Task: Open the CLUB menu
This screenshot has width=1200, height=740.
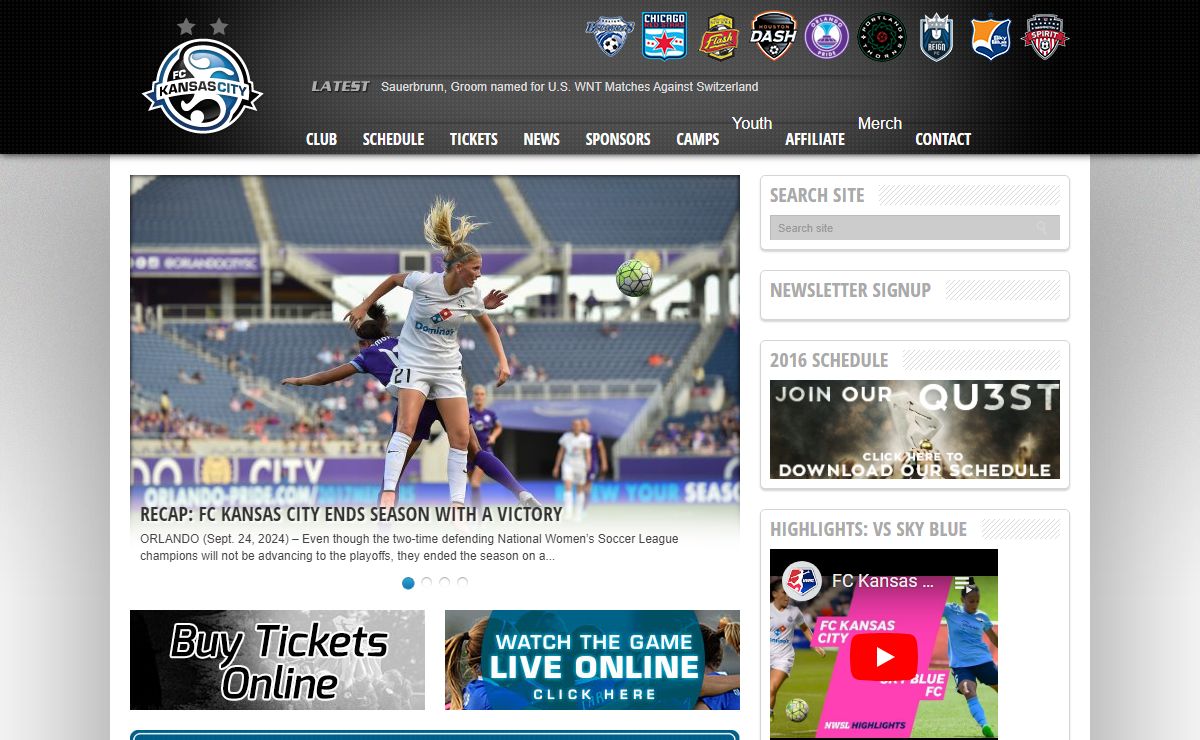Action: click(x=321, y=139)
